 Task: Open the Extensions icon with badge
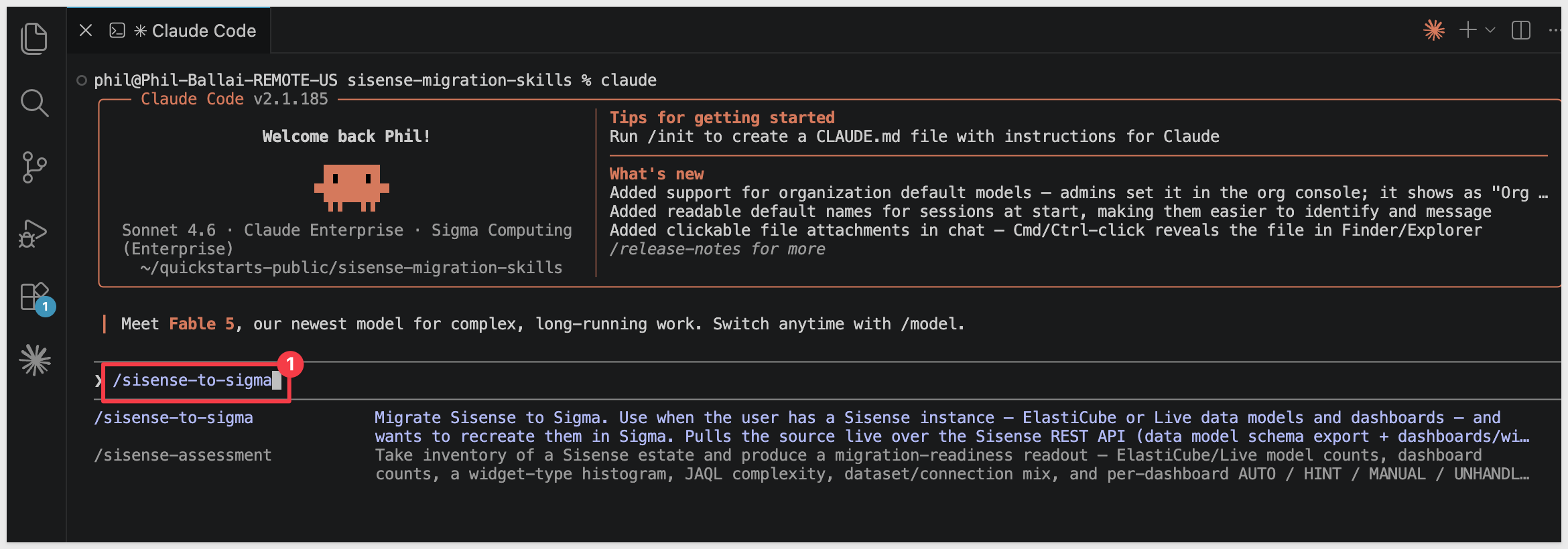(36, 298)
